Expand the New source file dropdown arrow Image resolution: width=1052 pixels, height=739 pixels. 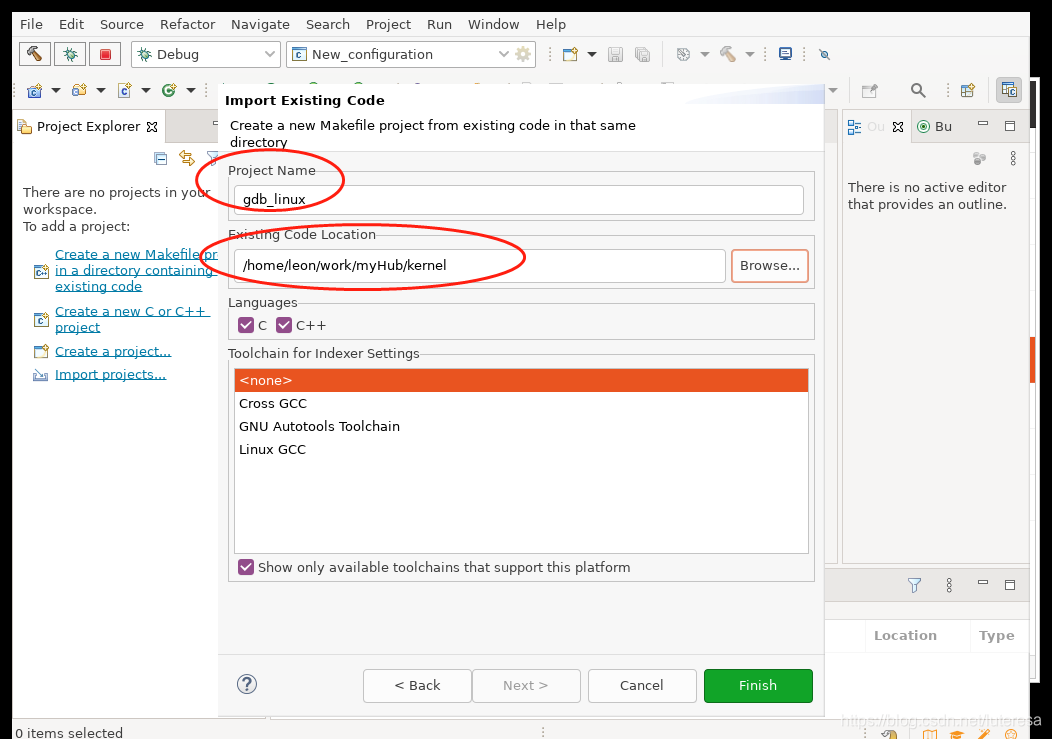pos(146,90)
